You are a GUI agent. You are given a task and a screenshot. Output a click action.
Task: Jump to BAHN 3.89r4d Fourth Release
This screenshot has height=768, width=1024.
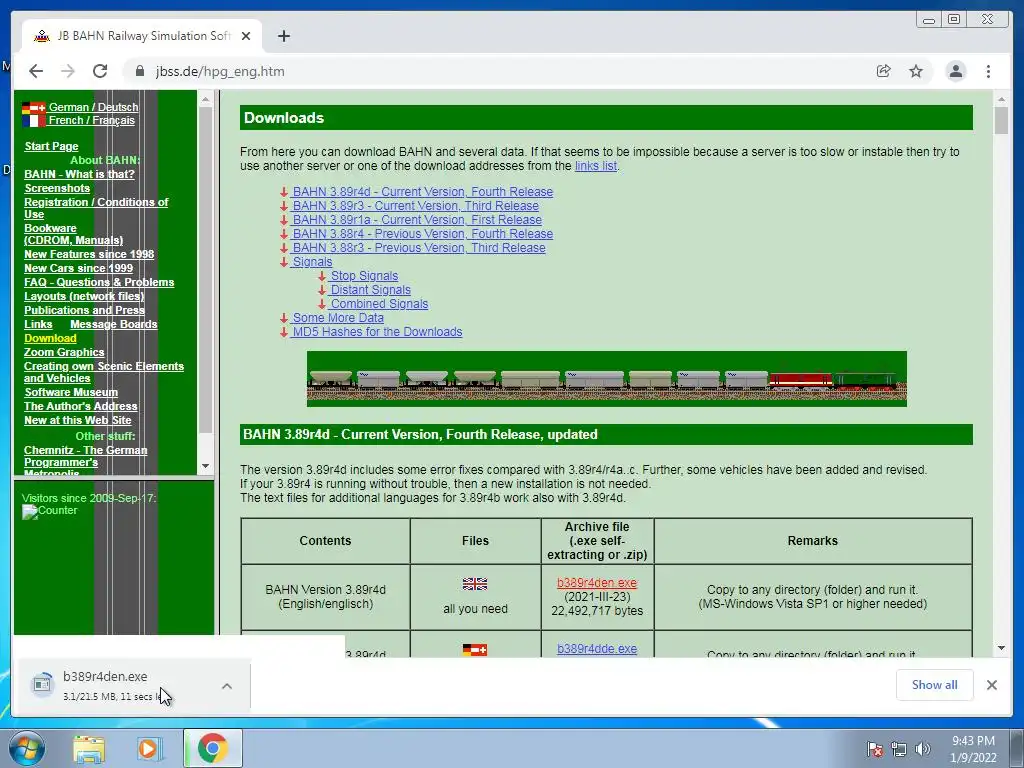coord(423,191)
